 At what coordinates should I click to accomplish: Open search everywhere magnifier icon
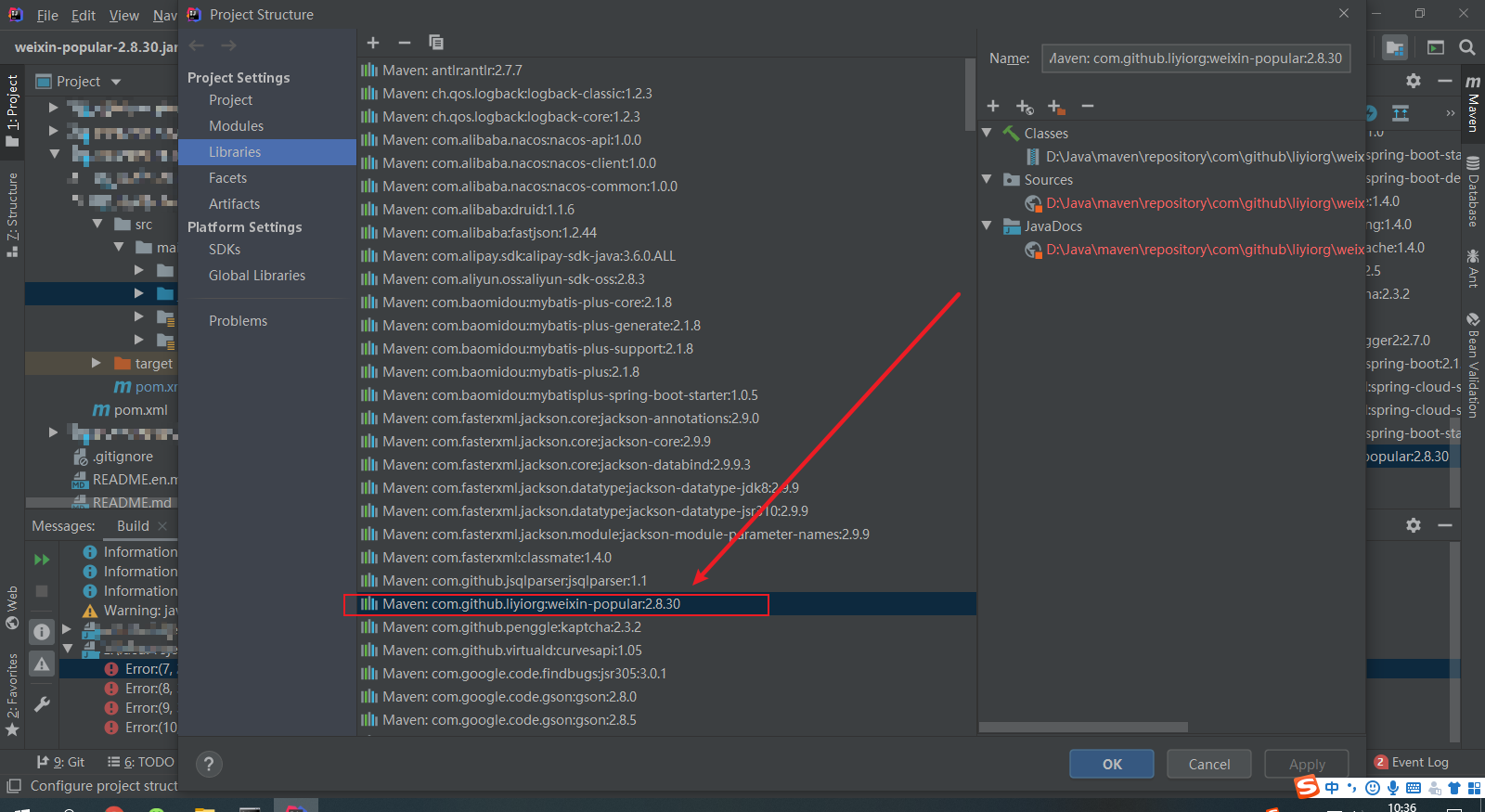(1467, 47)
